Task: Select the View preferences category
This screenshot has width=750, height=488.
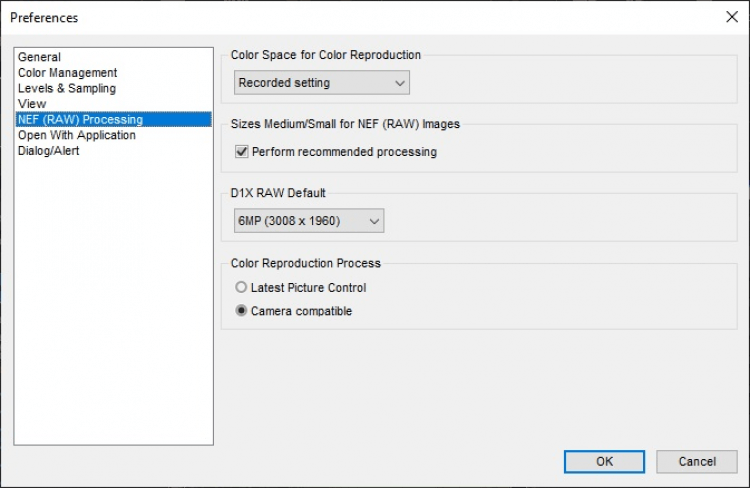Action: 32,104
